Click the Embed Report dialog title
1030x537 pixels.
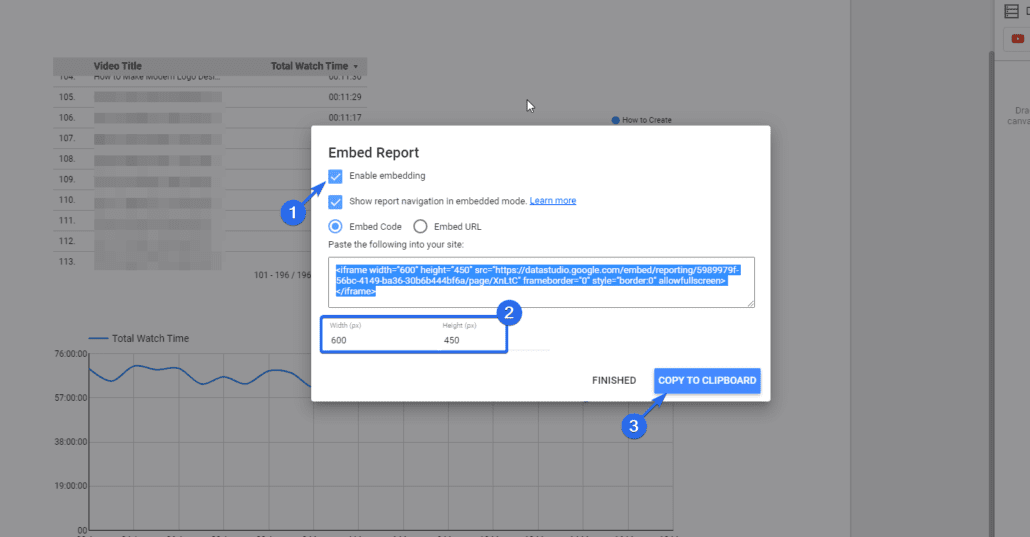[x=373, y=152]
